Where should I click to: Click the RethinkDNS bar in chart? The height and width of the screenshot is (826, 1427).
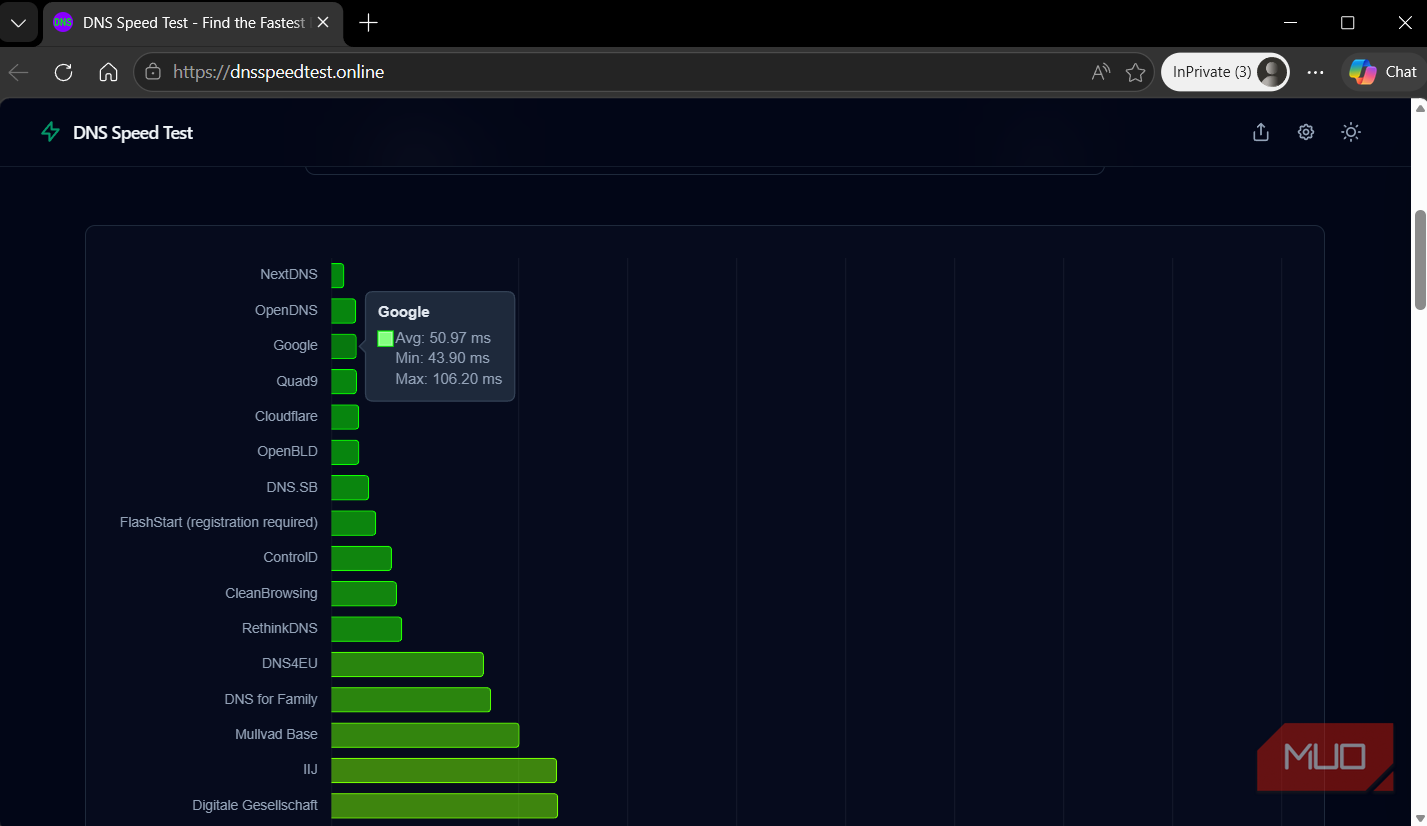366,629
